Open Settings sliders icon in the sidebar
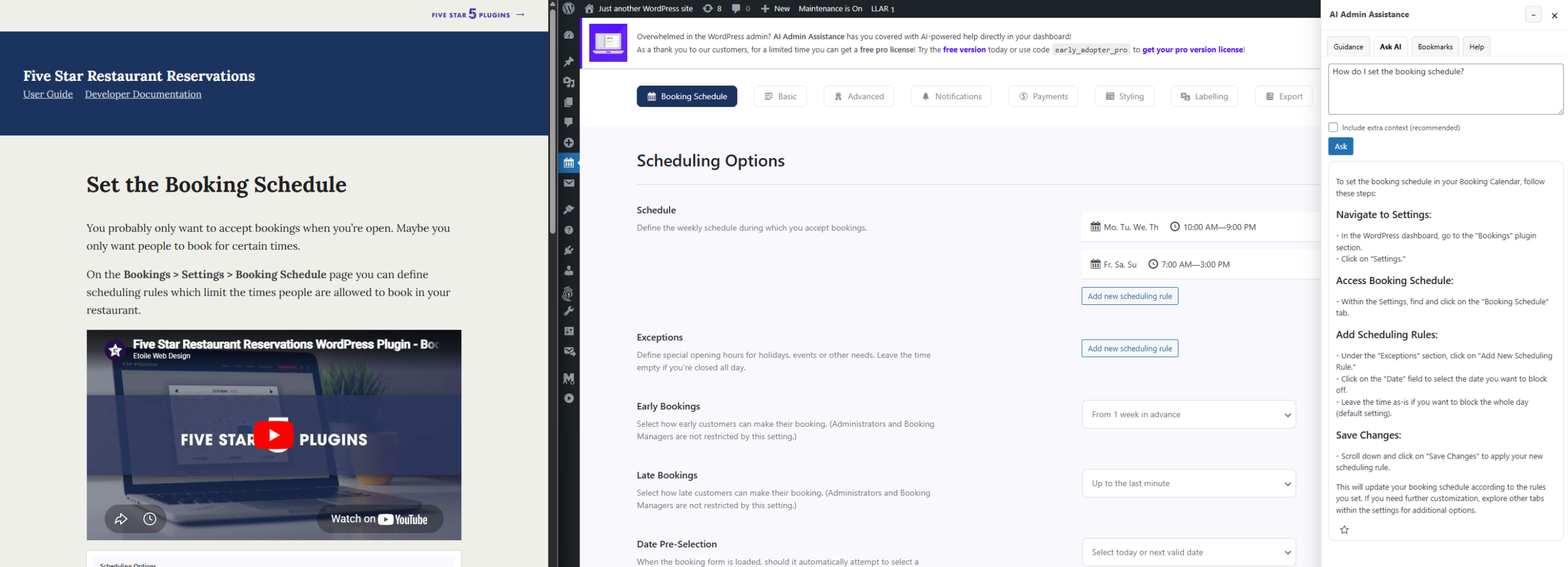1568x567 pixels. coord(568,331)
